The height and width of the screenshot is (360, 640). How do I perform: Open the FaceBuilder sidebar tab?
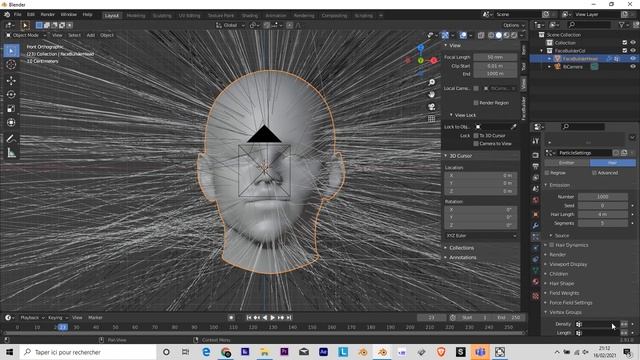click(x=524, y=108)
